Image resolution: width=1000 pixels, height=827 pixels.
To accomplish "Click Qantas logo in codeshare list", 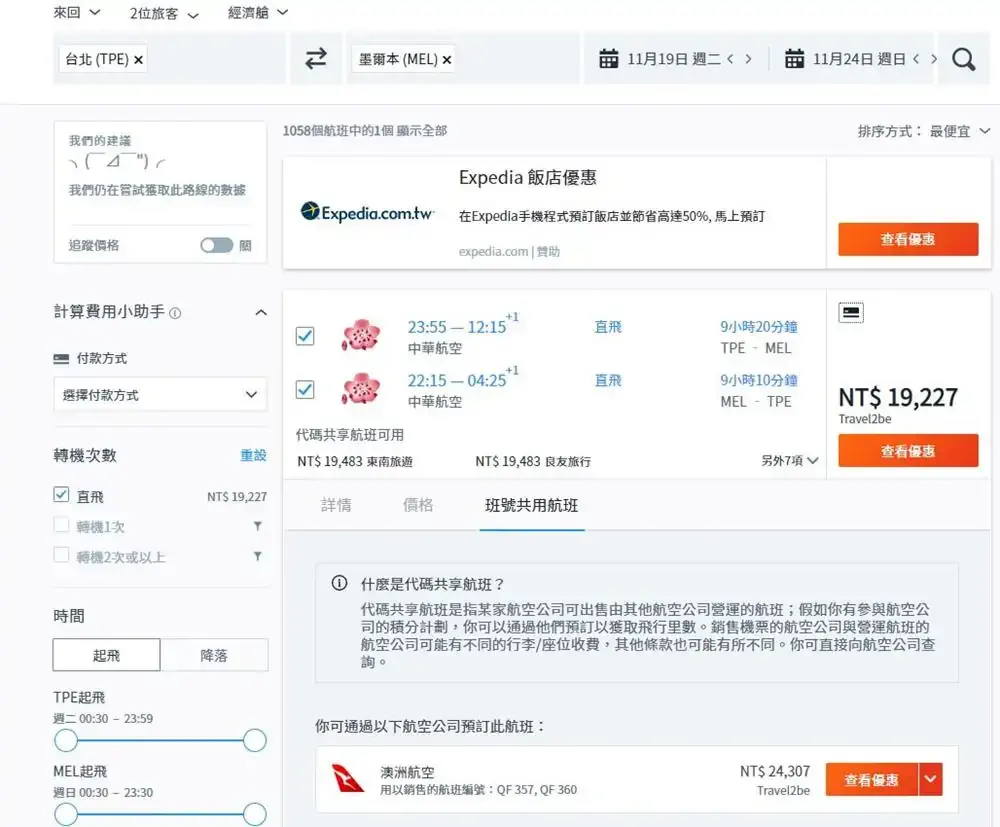I will (348, 779).
